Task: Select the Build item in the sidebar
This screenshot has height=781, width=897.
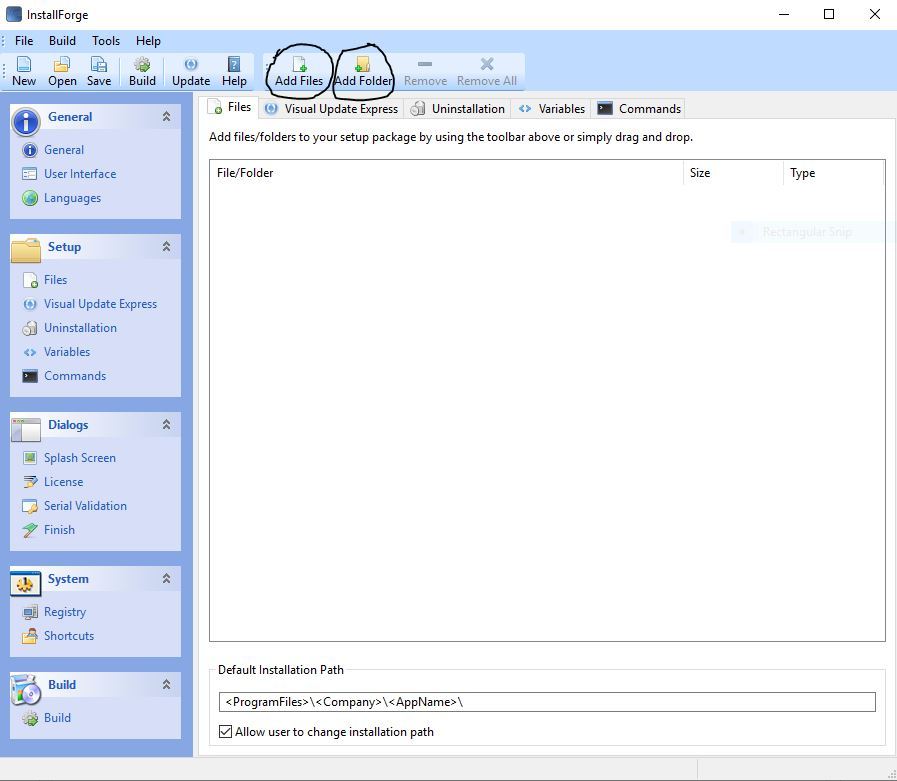Action: pyautogui.click(x=57, y=717)
